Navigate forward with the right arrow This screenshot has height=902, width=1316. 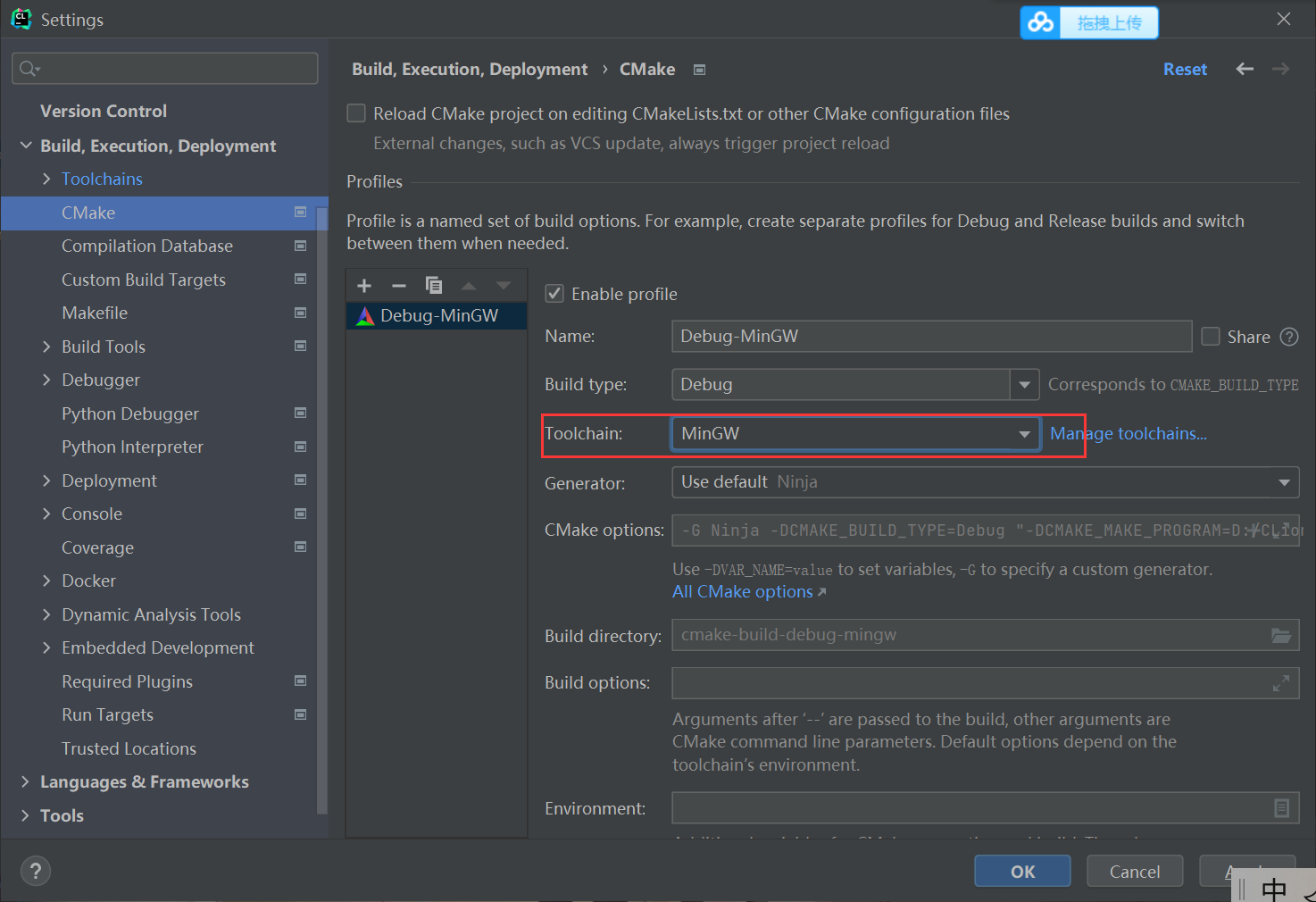point(1281,69)
